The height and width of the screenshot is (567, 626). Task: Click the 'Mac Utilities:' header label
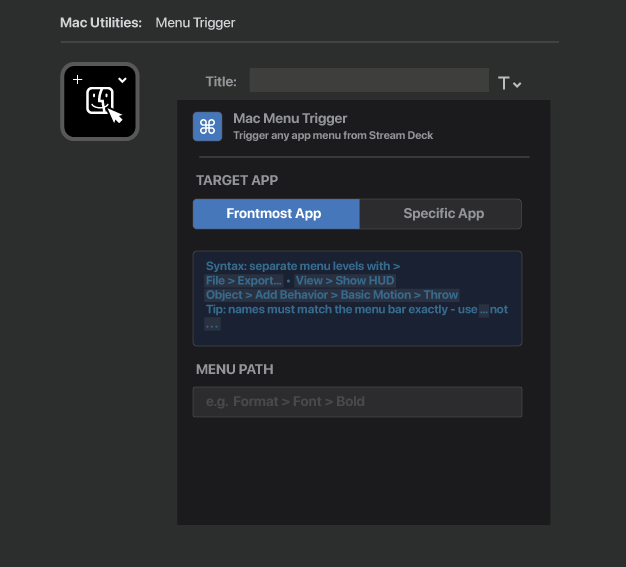point(101,23)
